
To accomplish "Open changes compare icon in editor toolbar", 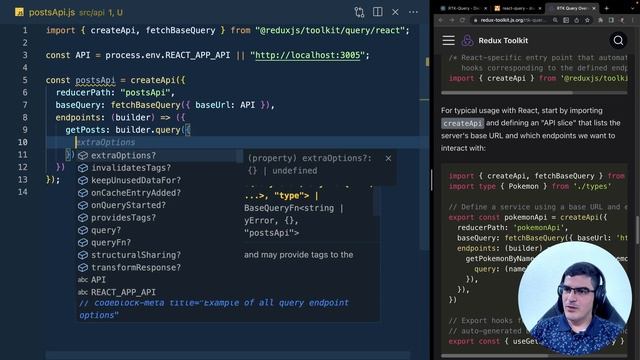I will coord(359,12).
